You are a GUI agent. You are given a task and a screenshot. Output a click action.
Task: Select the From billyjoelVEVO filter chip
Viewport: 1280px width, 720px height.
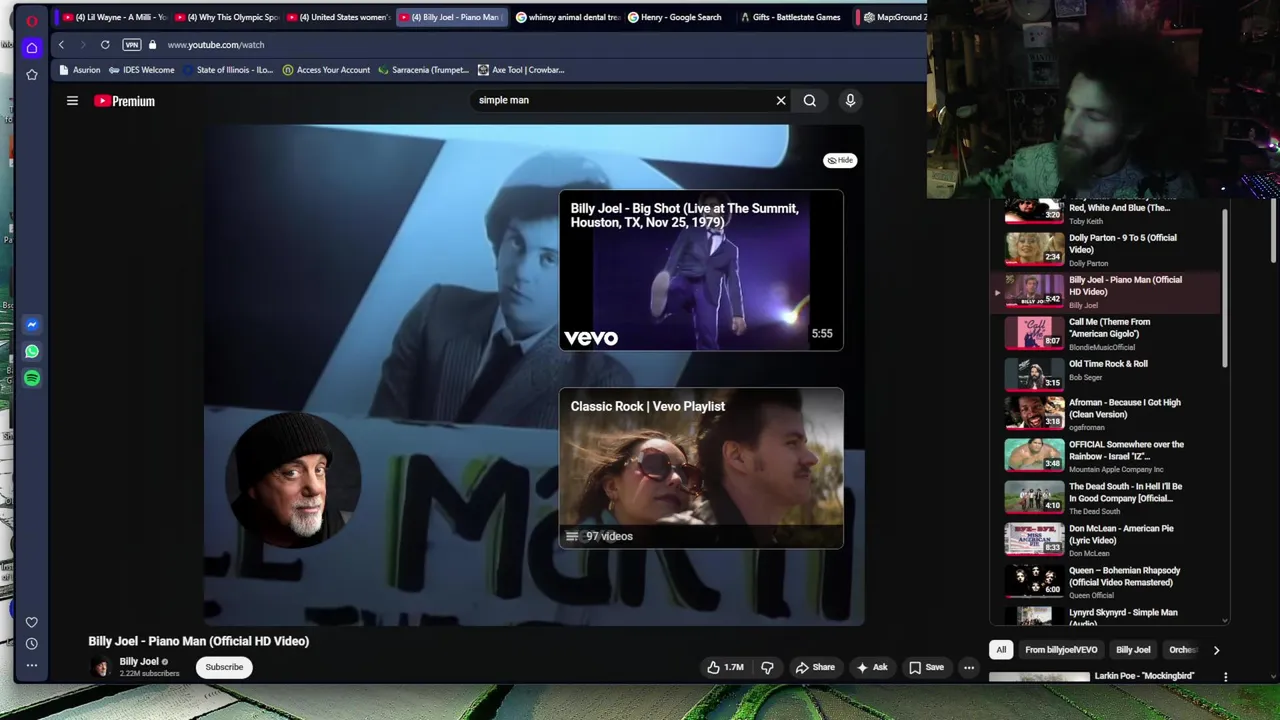(x=1061, y=650)
